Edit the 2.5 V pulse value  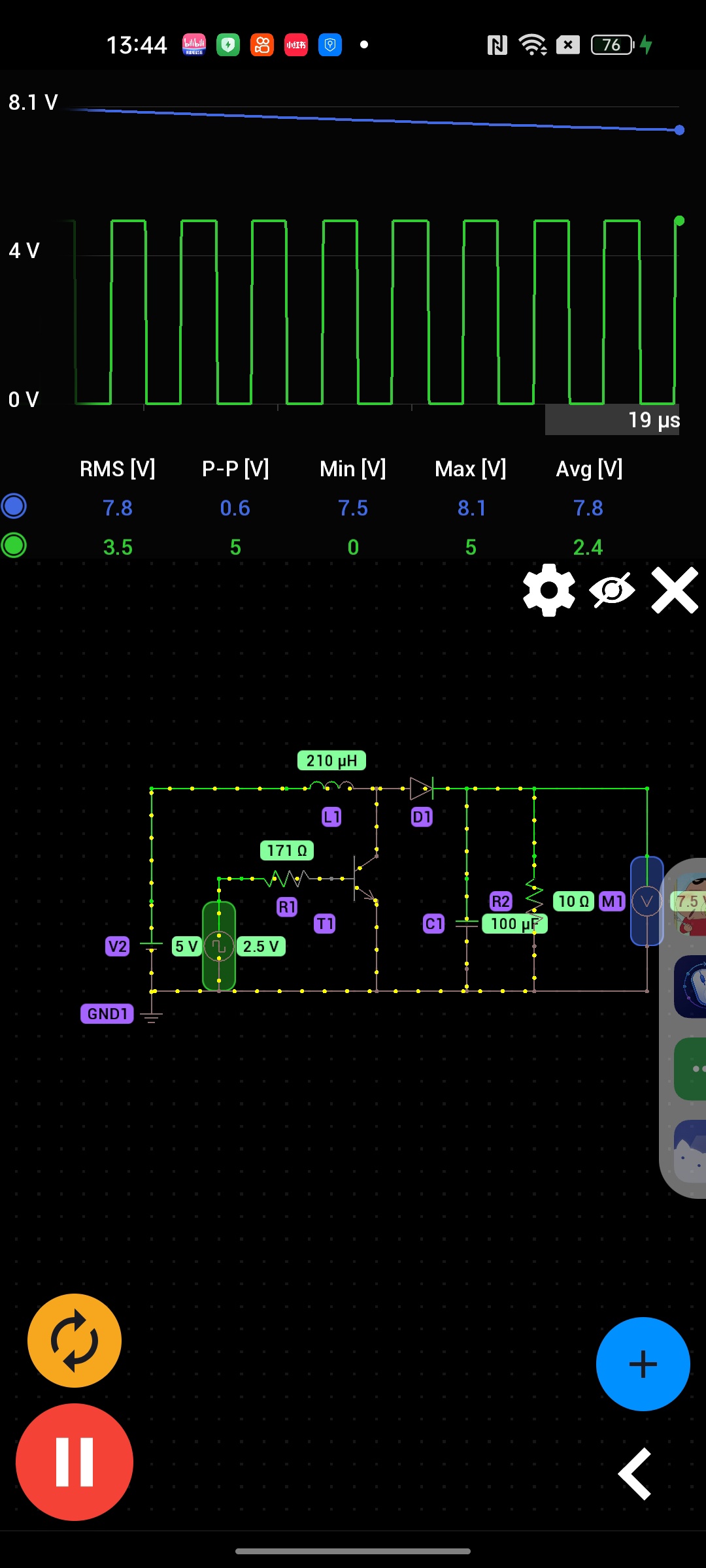click(261, 946)
